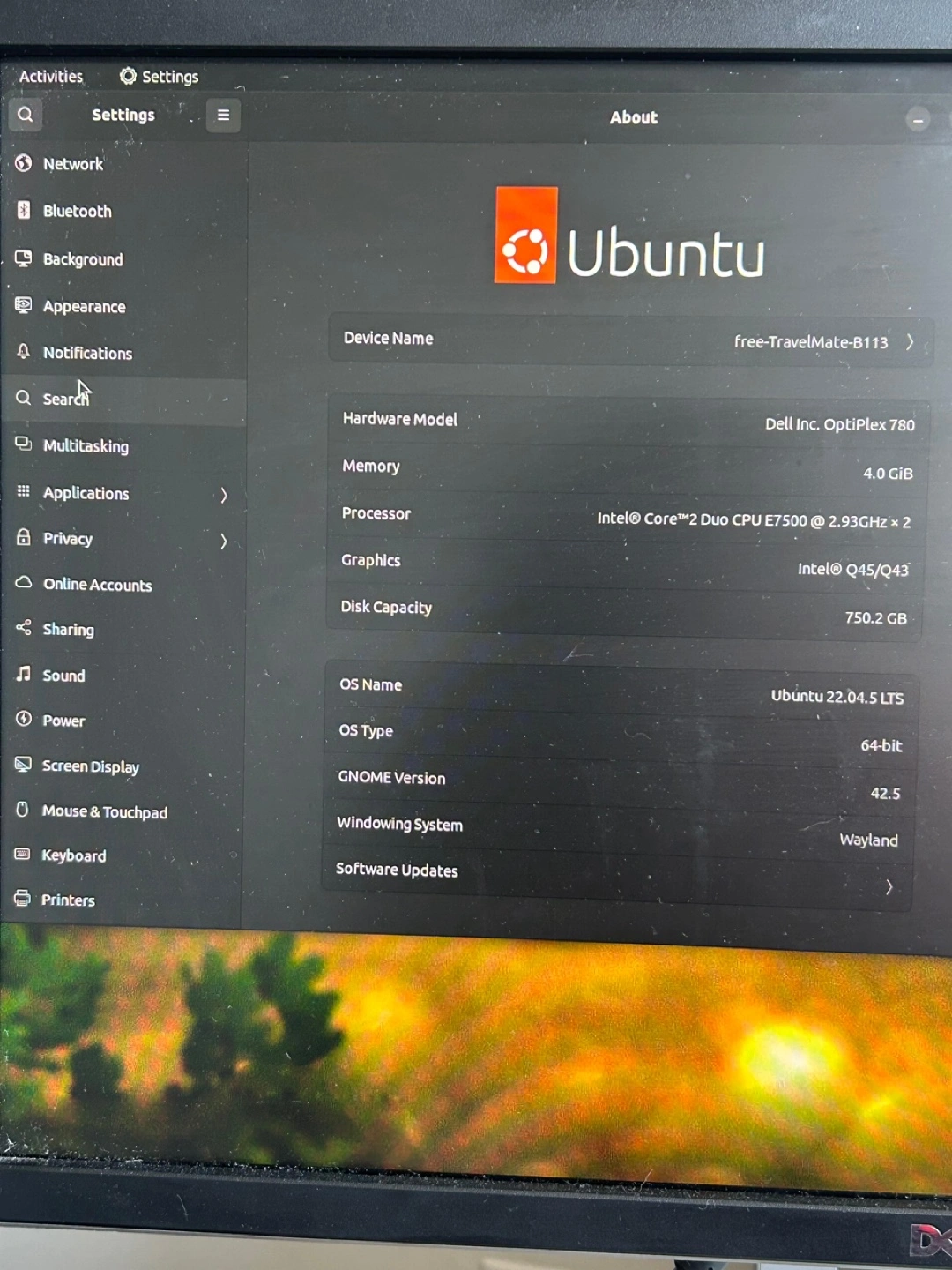Click the Power icon in the sidebar
This screenshot has height=1270, width=952.
24,719
